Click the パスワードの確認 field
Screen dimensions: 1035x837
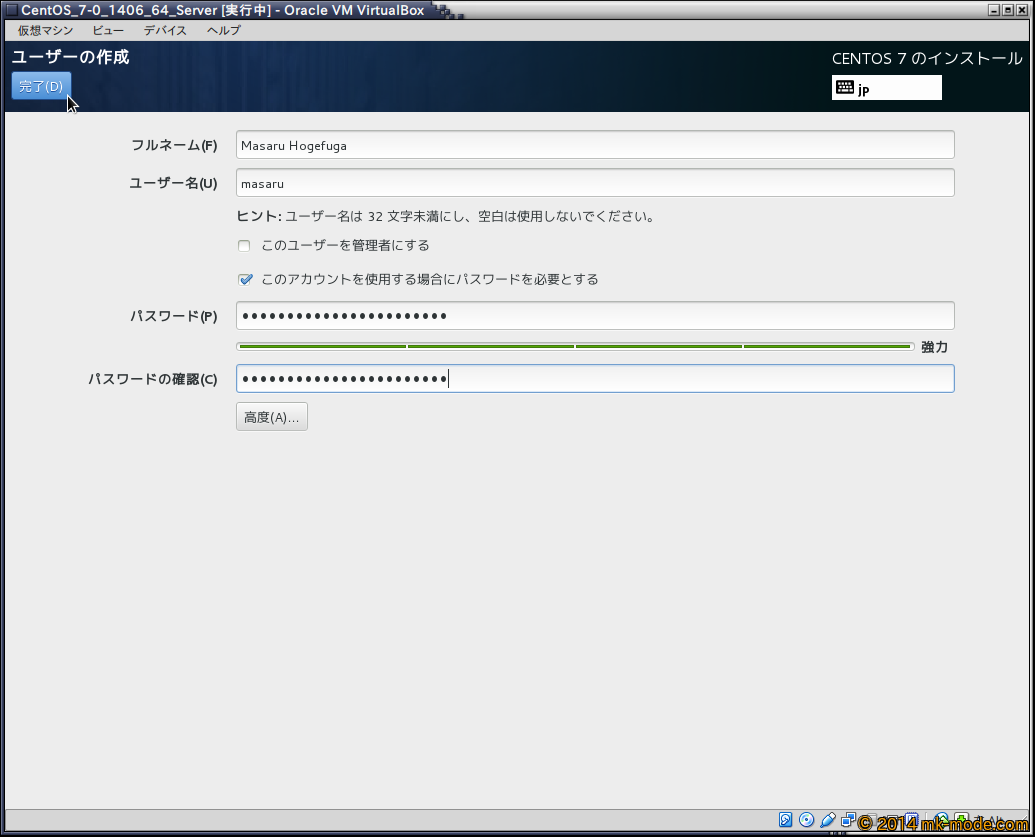point(595,379)
